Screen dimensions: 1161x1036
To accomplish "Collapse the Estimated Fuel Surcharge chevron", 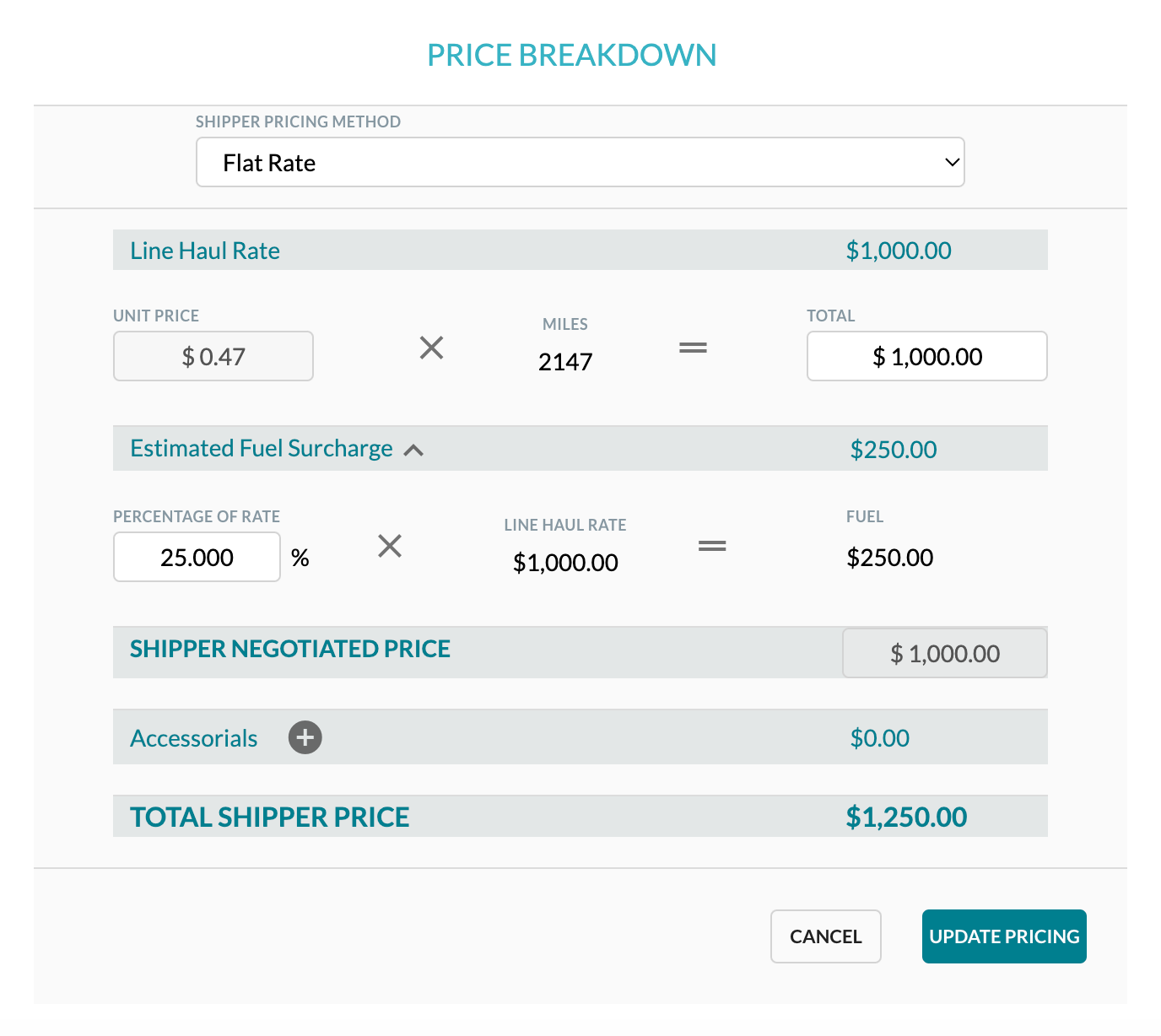I will pyautogui.click(x=413, y=450).
